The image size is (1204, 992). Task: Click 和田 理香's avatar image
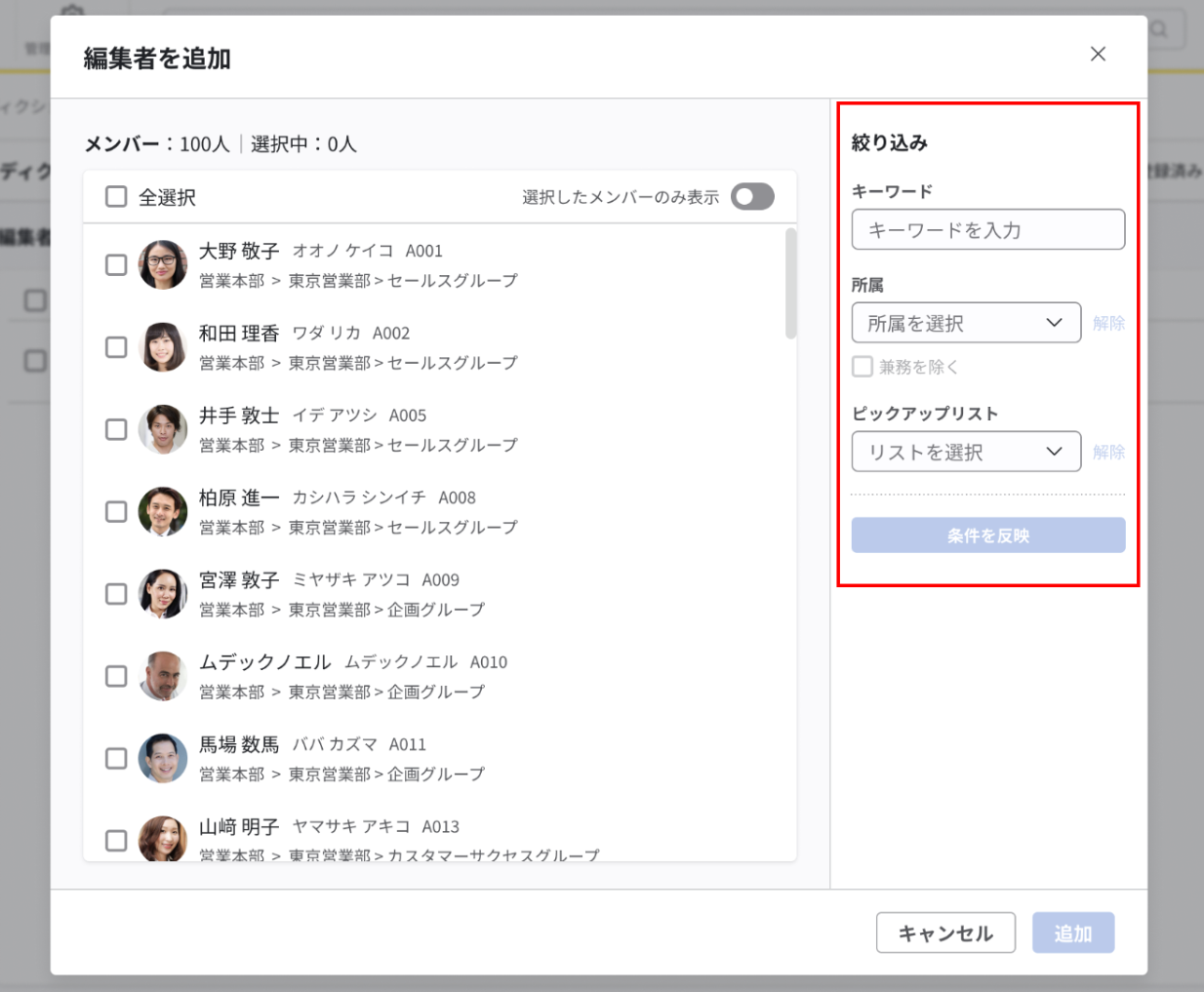point(163,346)
